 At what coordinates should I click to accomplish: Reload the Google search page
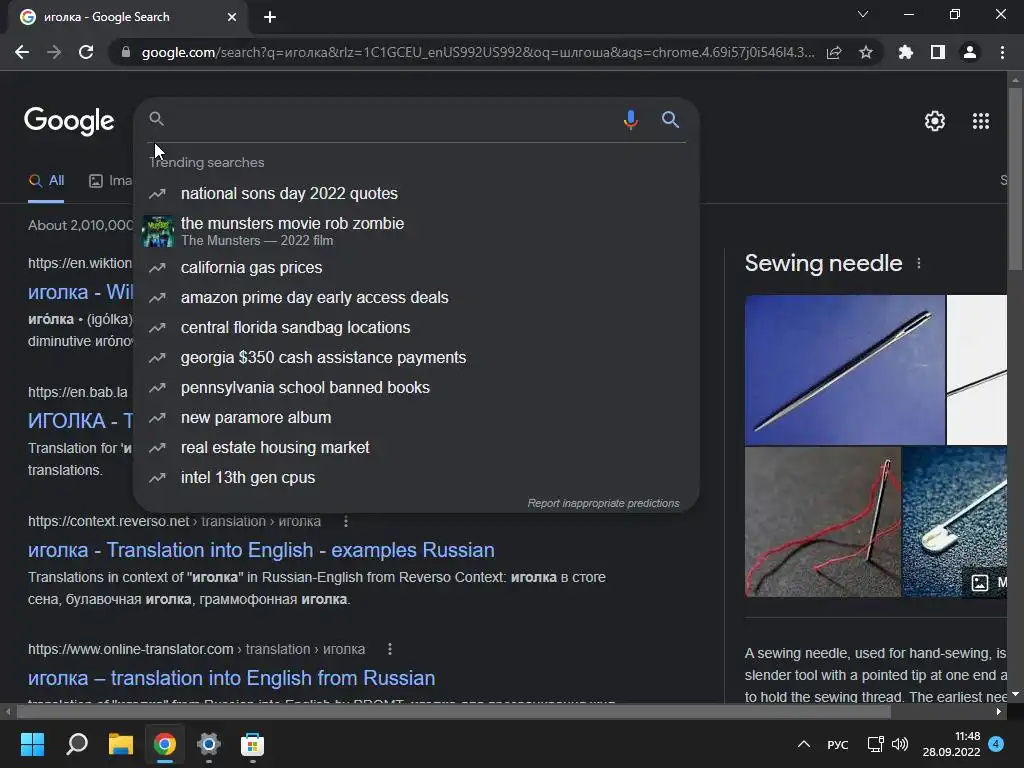click(86, 52)
